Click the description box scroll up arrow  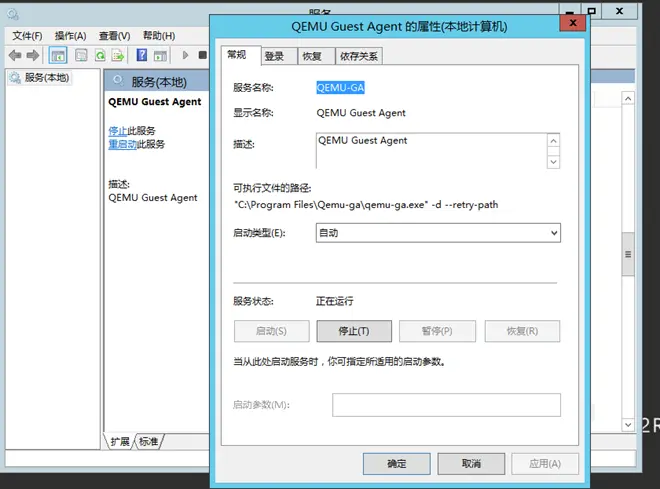coord(553,141)
